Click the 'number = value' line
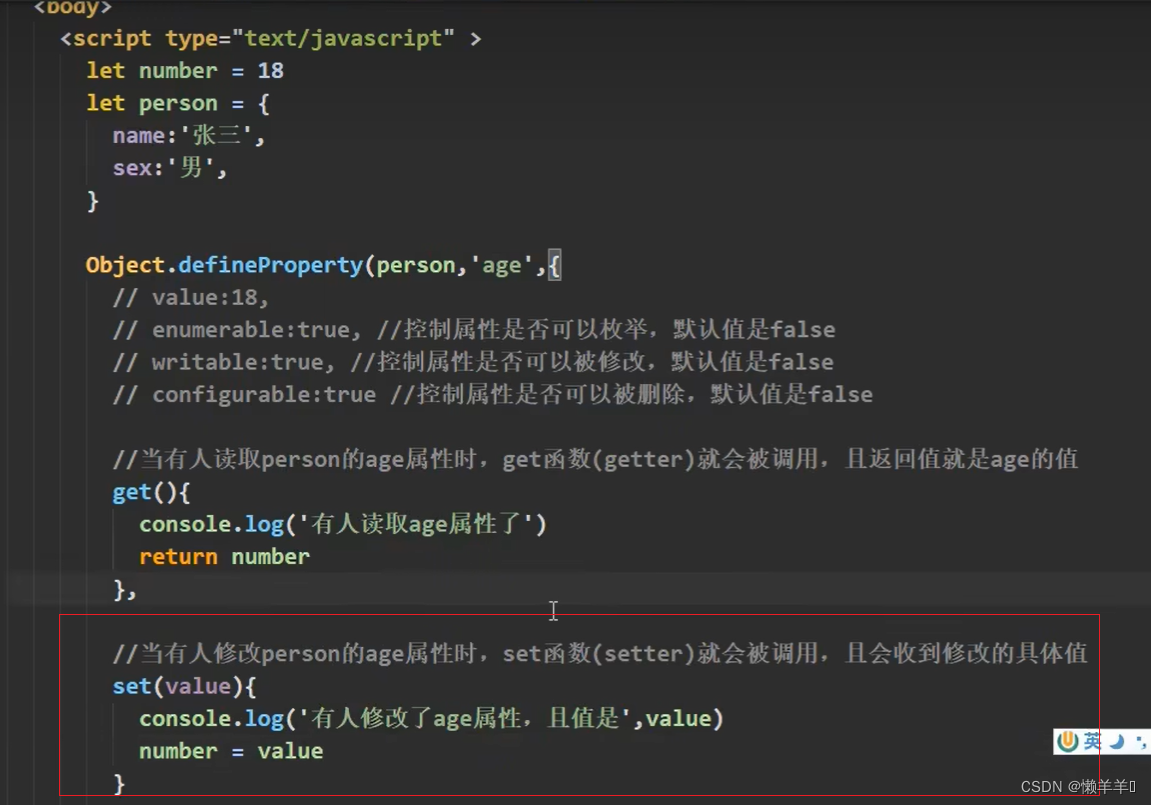 [x=231, y=751]
